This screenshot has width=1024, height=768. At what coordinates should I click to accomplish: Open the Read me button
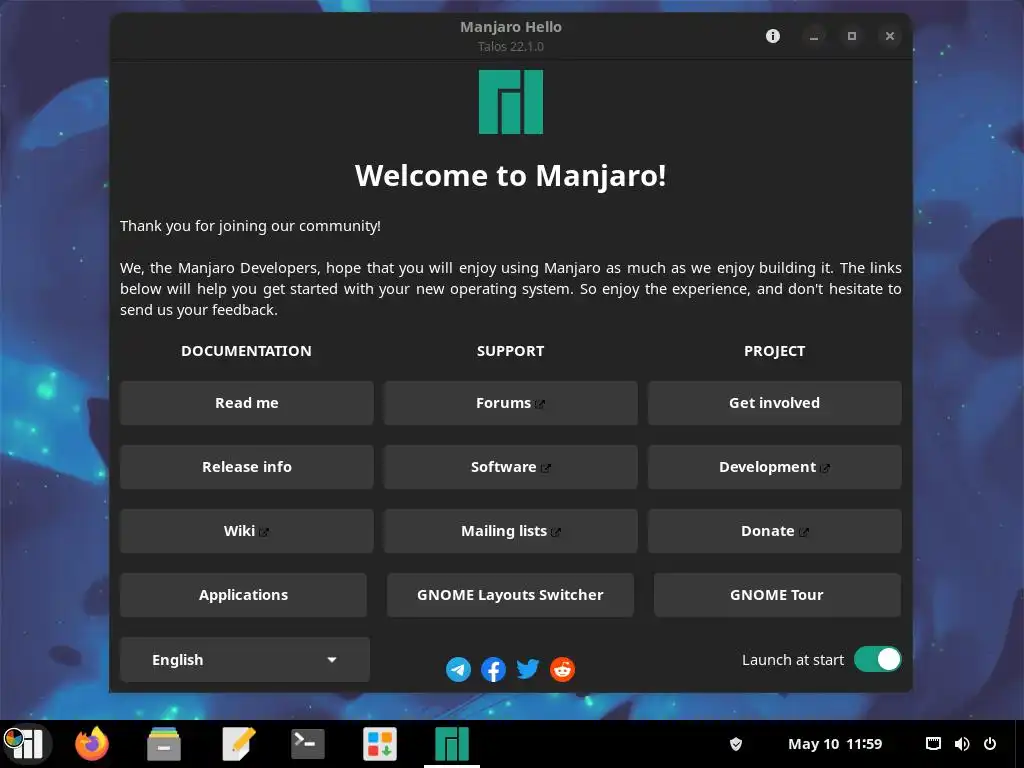click(247, 403)
